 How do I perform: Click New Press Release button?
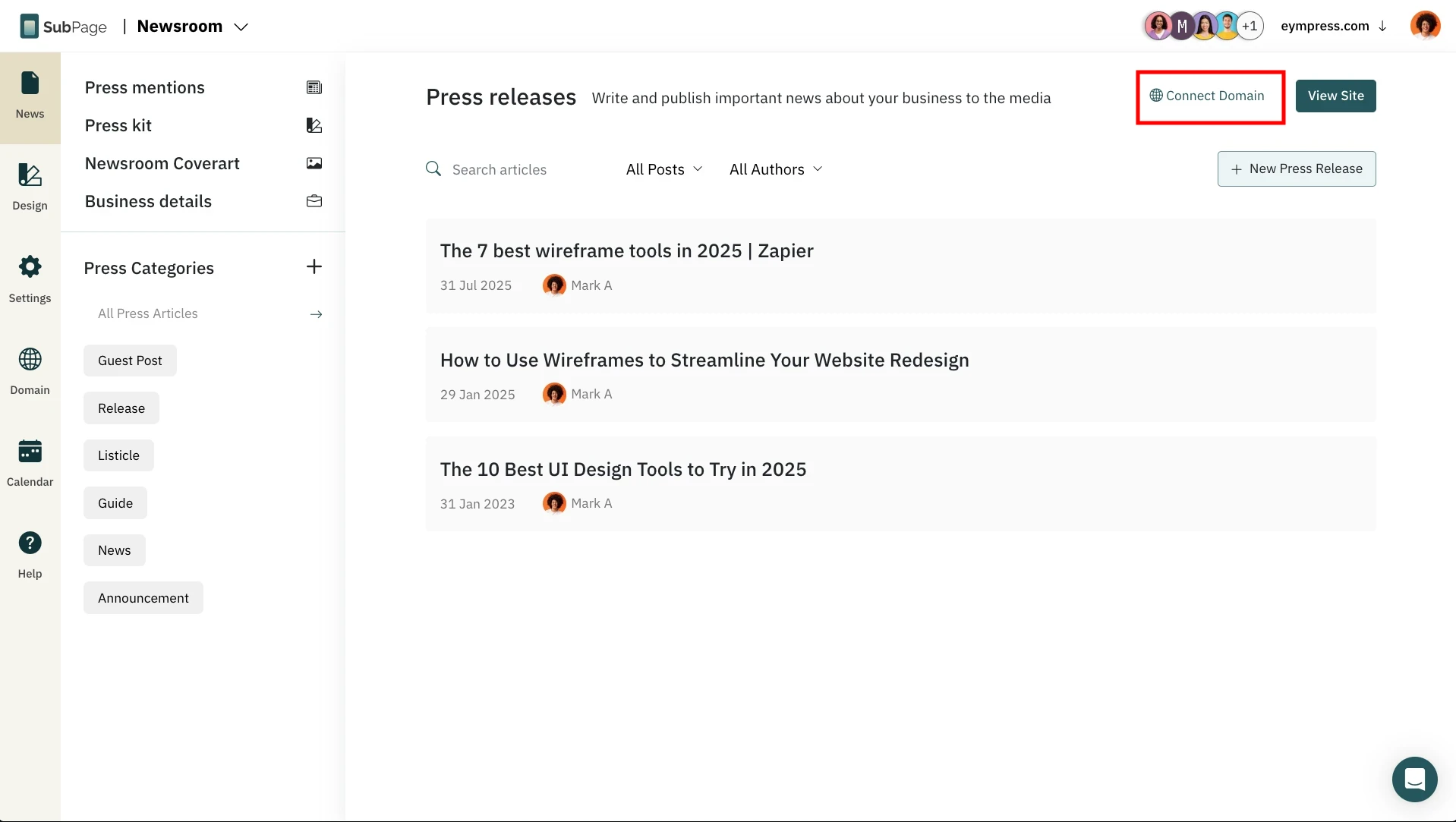coord(1296,168)
